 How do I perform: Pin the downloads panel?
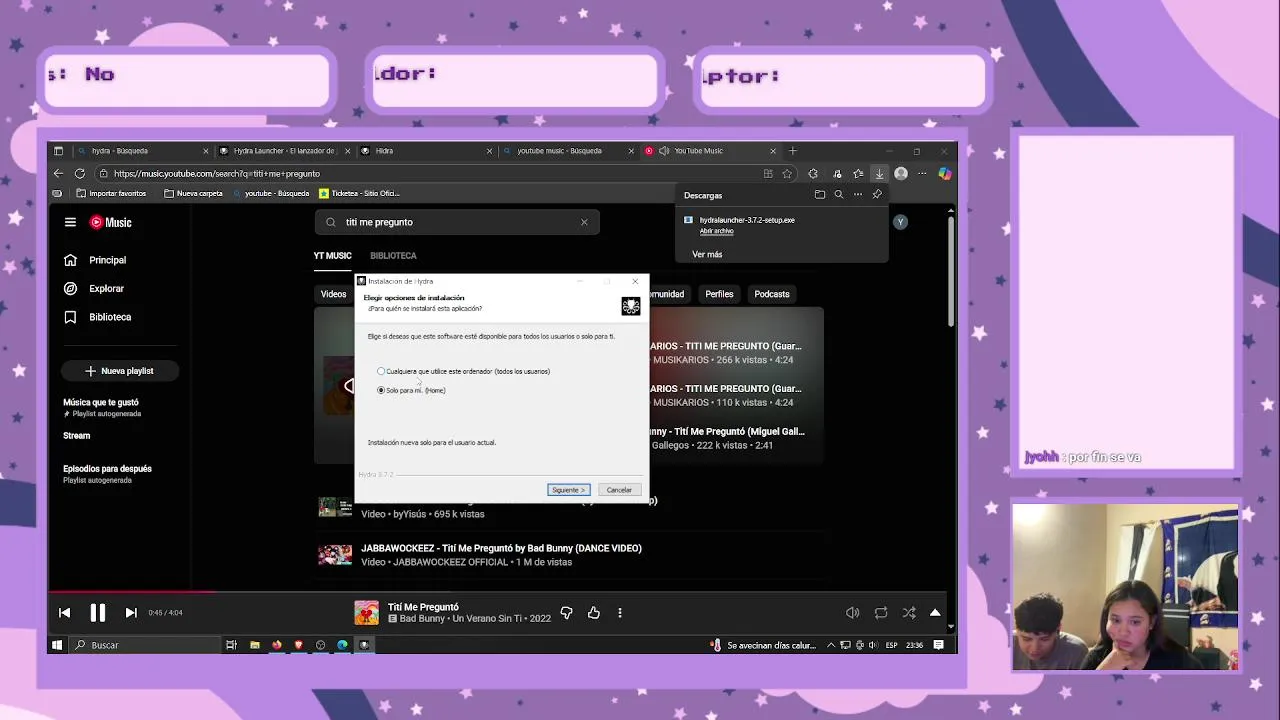pyautogui.click(x=877, y=195)
